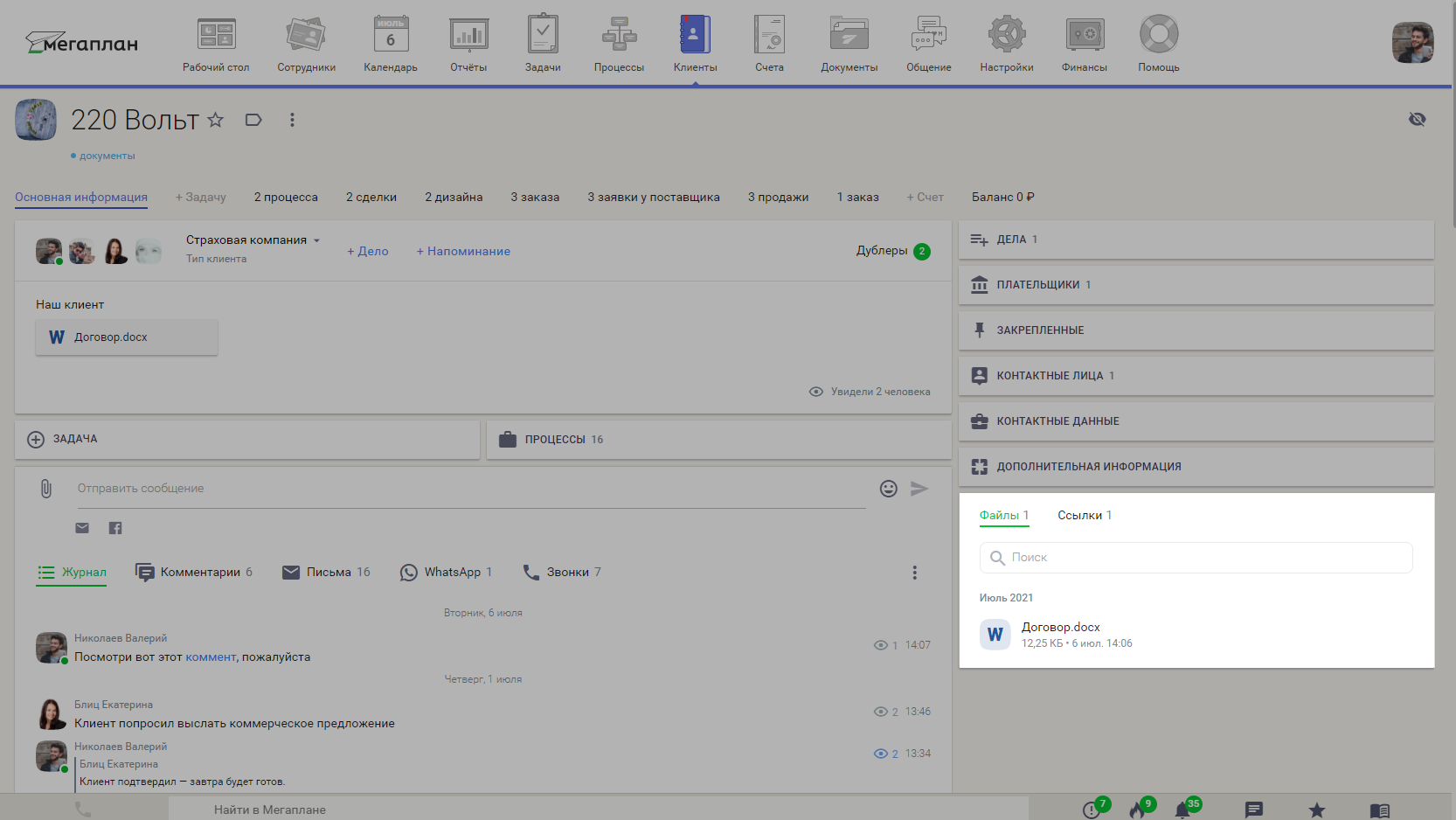1456x820 pixels.
Task: Click the + Напоминание link
Action: (x=463, y=251)
